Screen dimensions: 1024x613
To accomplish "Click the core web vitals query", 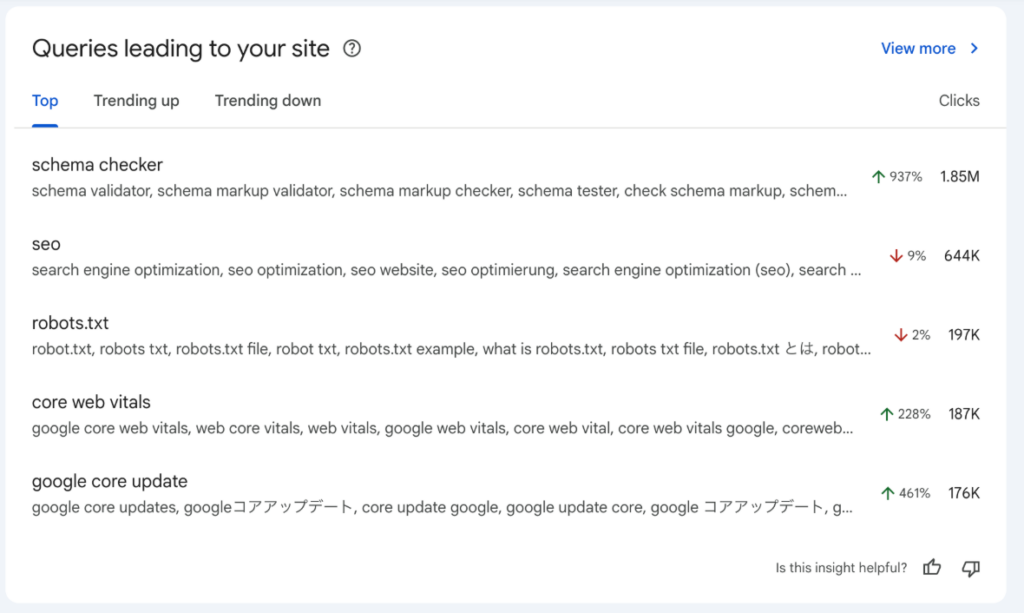I will (91, 402).
